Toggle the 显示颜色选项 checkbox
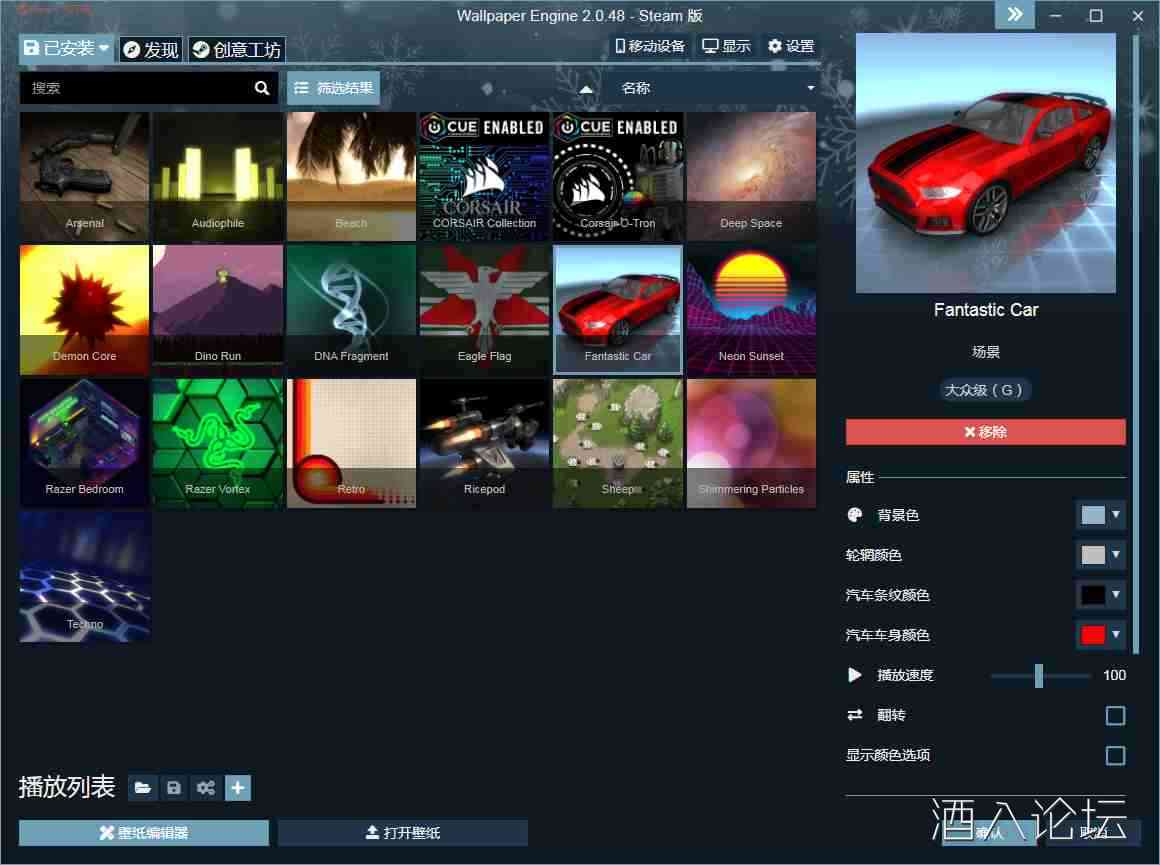The width and height of the screenshot is (1160, 865). point(1115,755)
